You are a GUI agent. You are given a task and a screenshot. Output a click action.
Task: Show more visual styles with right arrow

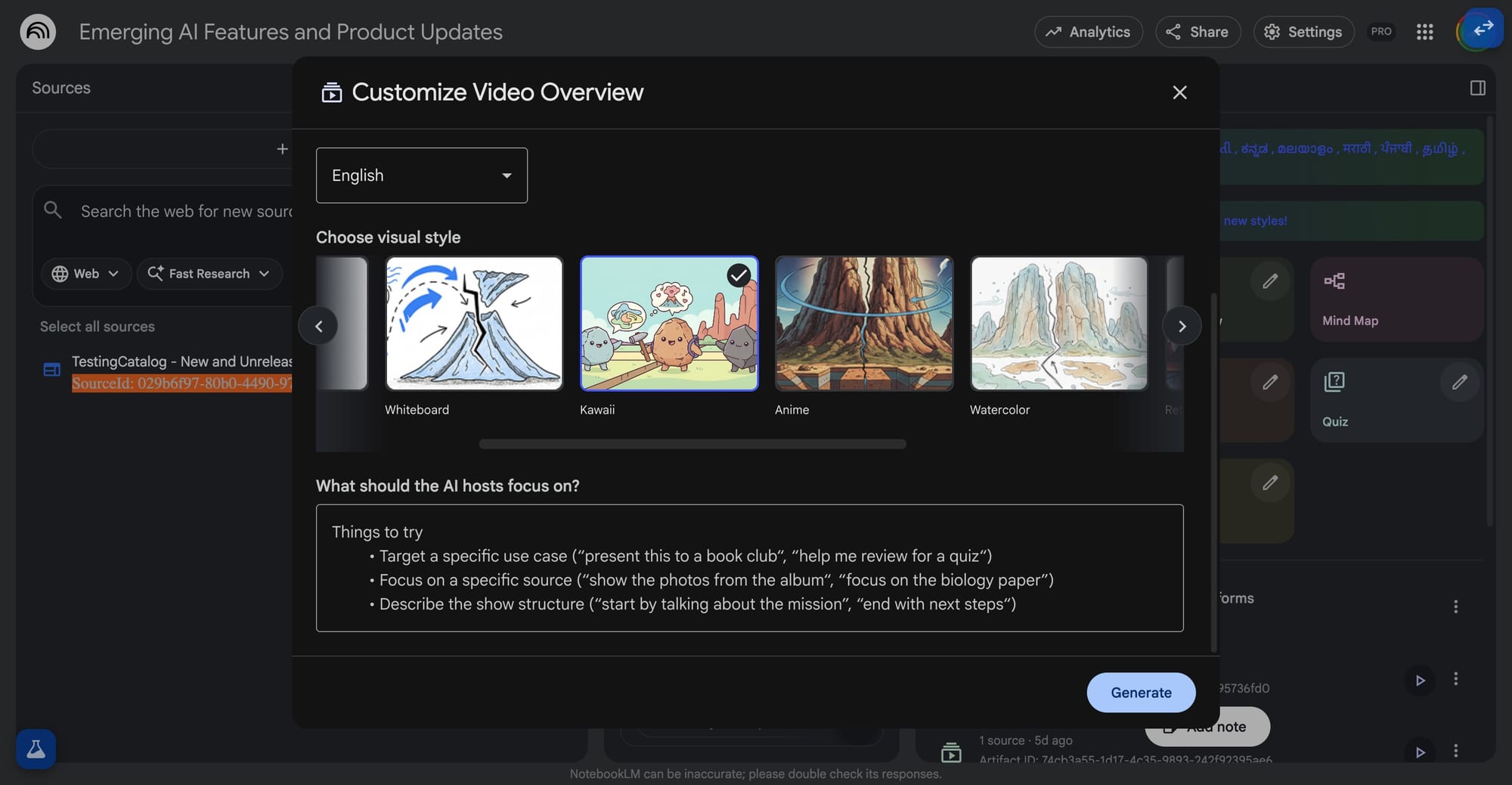click(1182, 326)
